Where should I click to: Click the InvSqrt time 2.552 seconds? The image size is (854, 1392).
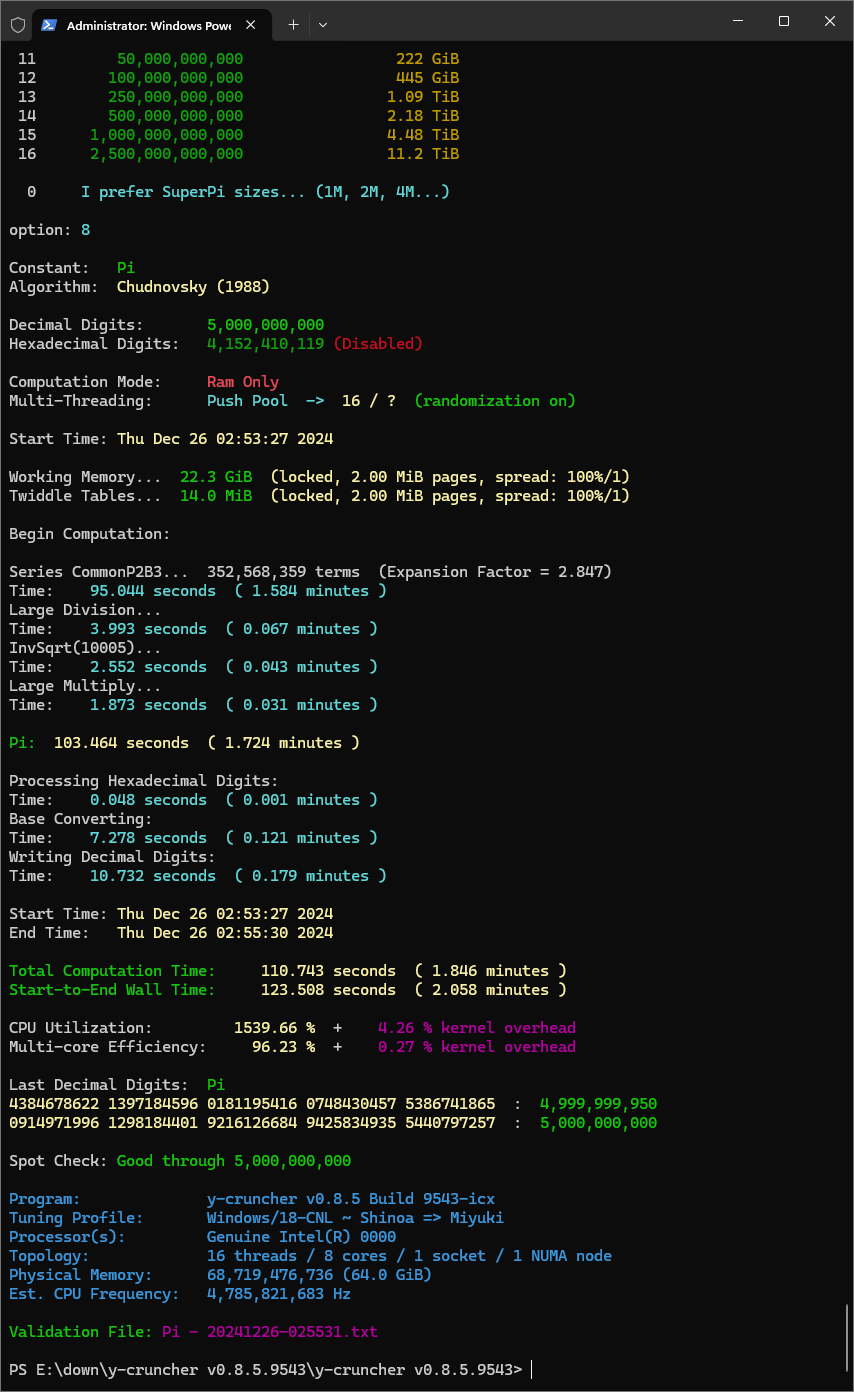(x=148, y=667)
